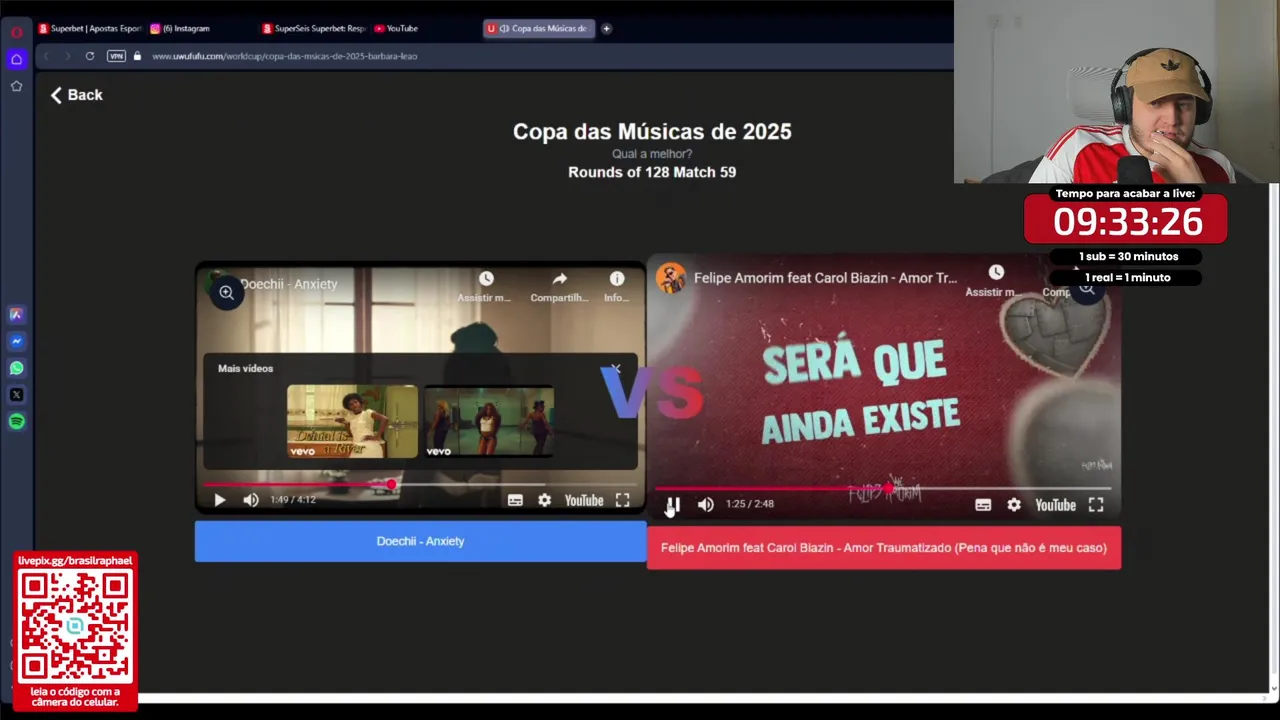
Task: Open WhatsApp in the Opera sidebar
Action: (16, 368)
